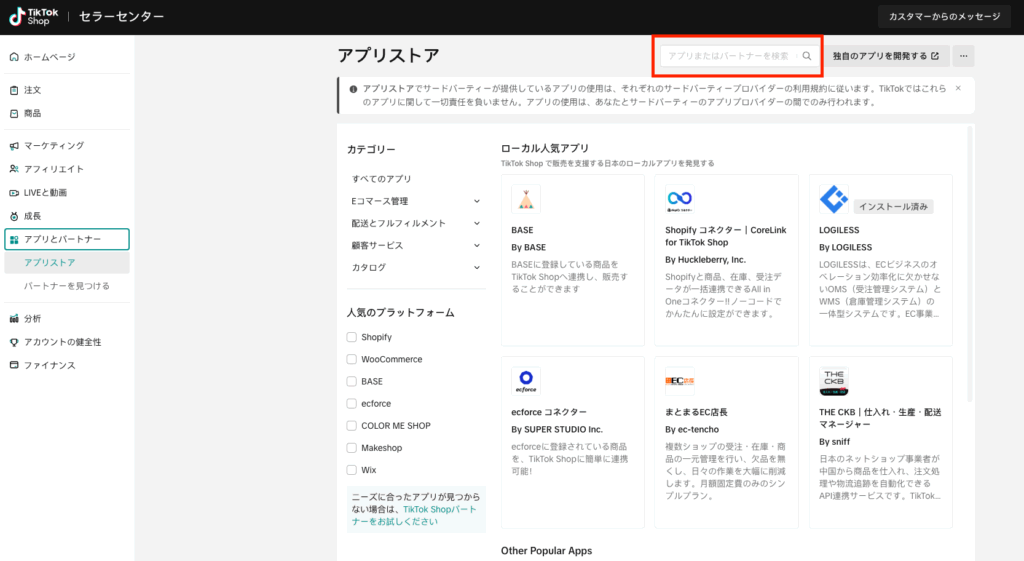Click the BASE app logo

click(526, 199)
